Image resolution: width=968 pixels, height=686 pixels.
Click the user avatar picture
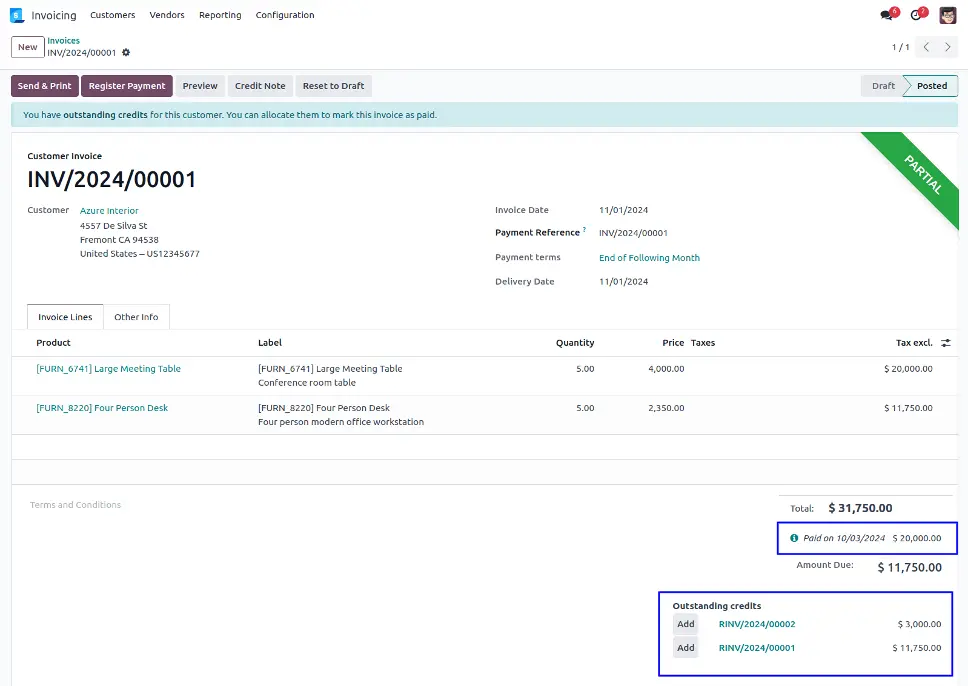click(947, 15)
